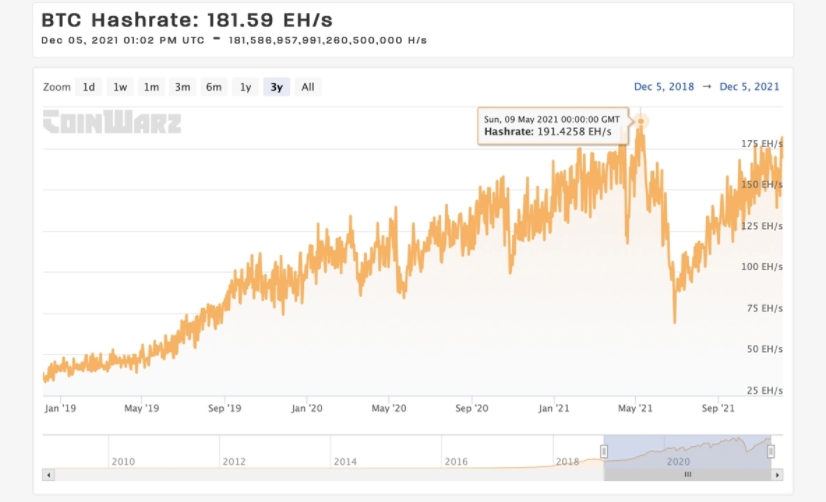
Task: Select the 1w zoom range
Action: (x=120, y=87)
